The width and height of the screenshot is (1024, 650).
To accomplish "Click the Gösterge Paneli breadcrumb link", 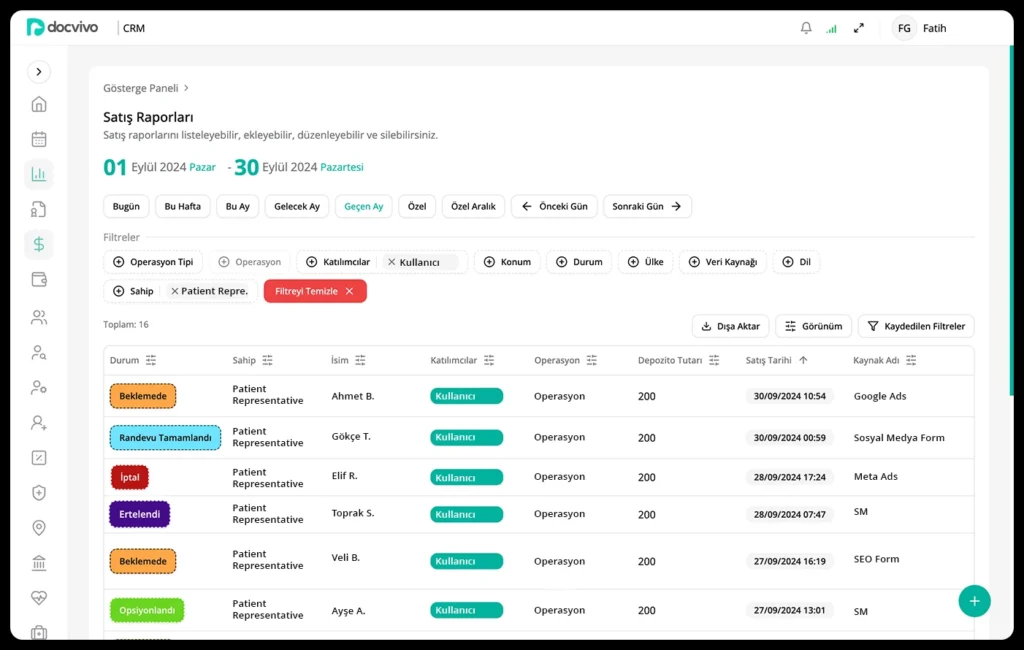I will [141, 88].
